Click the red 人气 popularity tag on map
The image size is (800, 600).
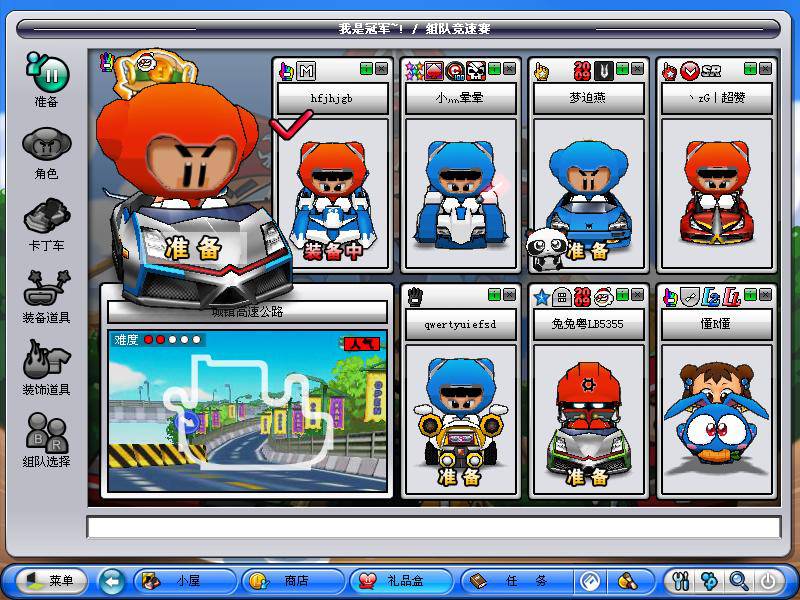click(362, 344)
